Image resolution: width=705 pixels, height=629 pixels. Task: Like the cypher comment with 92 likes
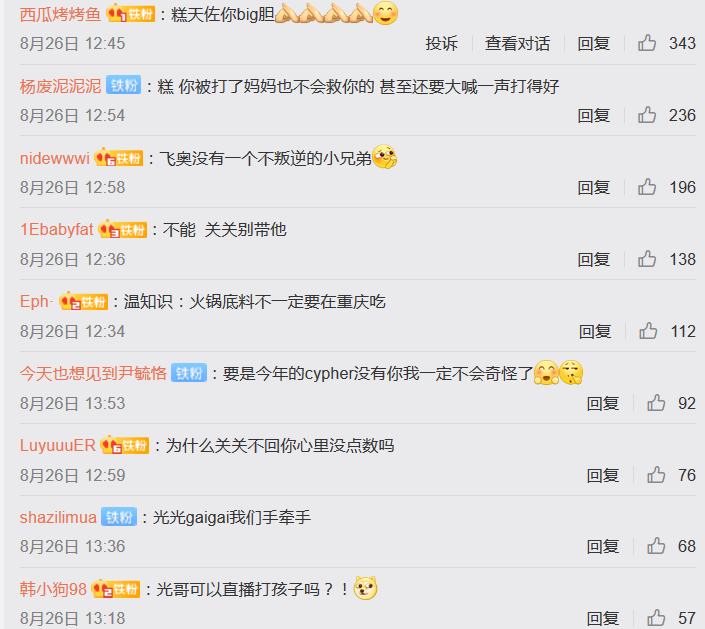[x=656, y=403]
